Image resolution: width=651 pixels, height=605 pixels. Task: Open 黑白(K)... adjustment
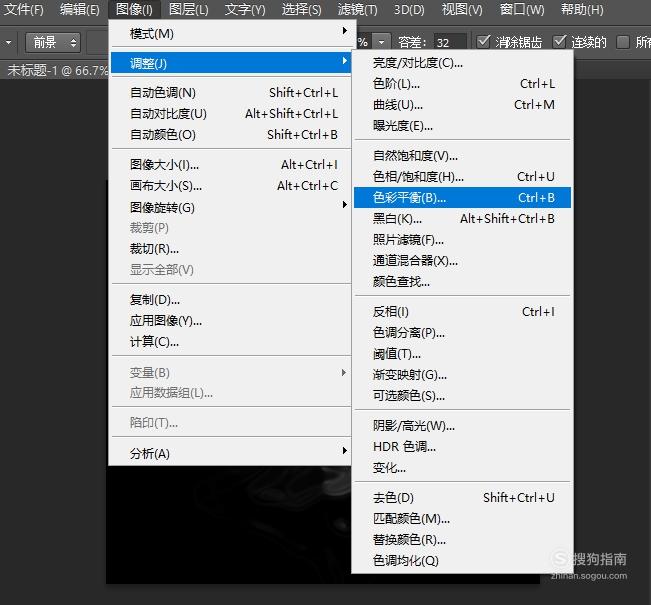(462, 218)
